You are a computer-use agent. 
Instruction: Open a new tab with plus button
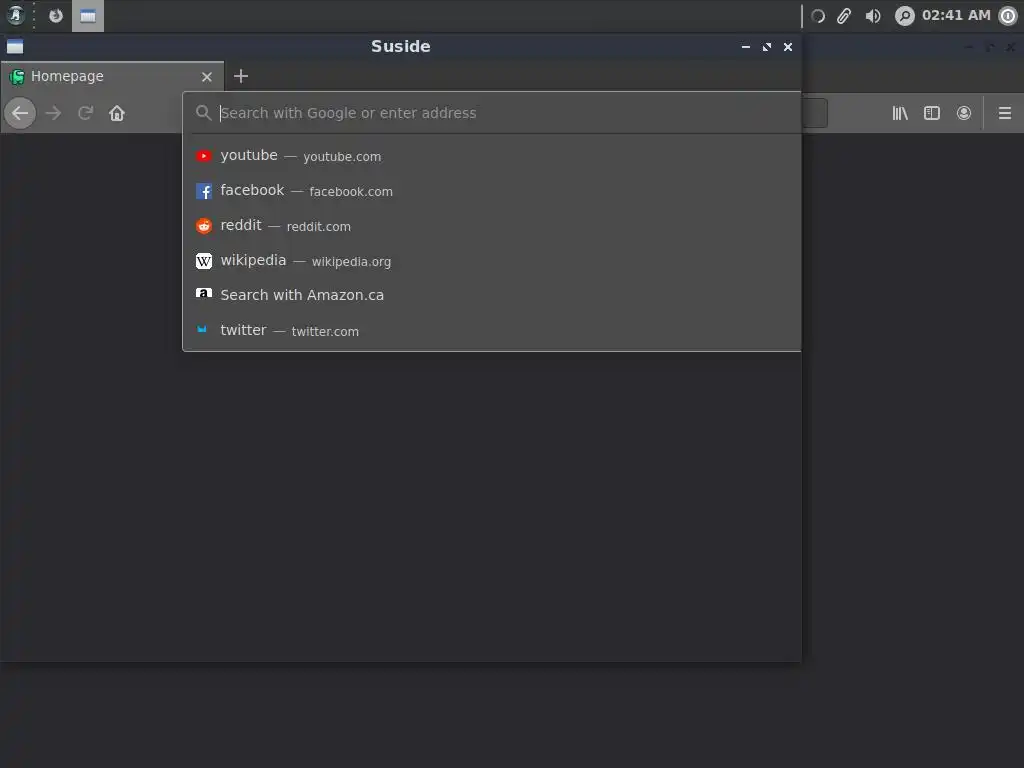point(241,76)
